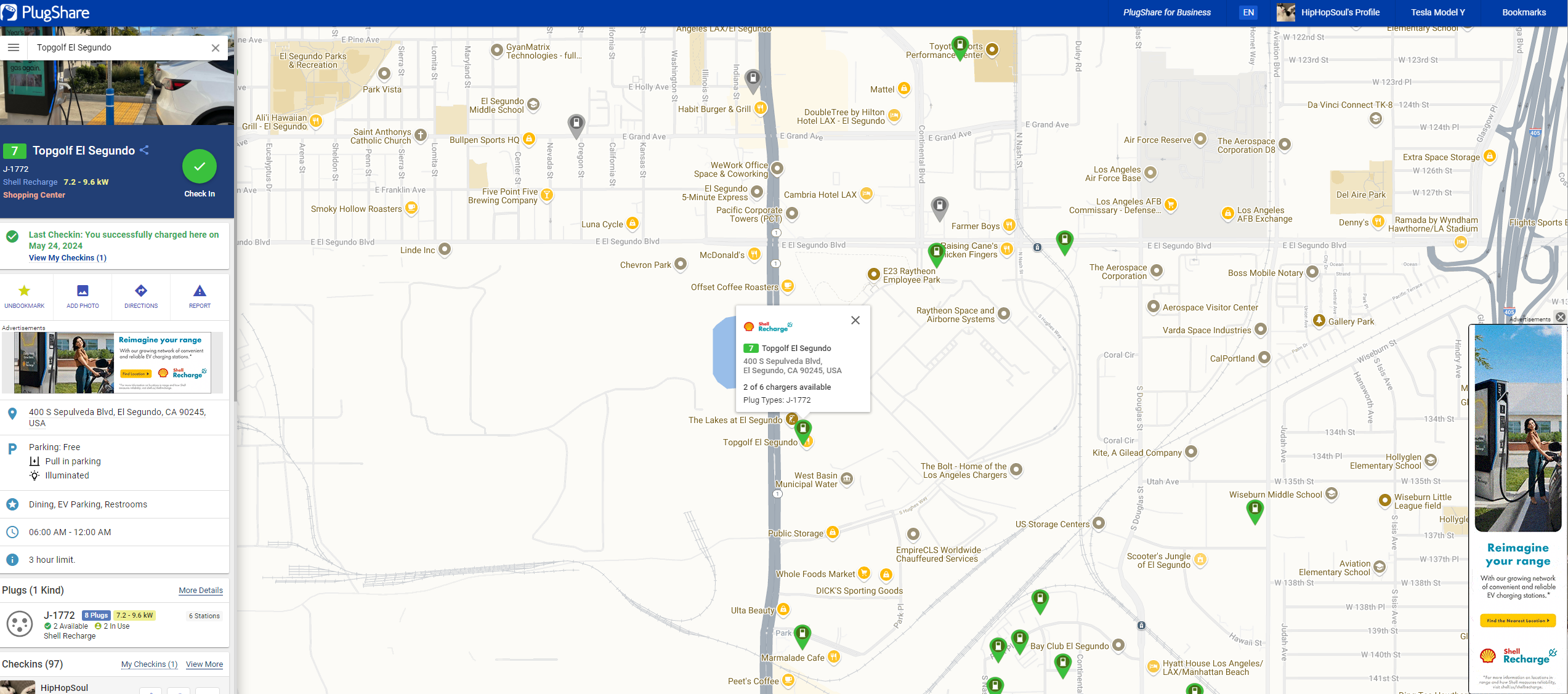The height and width of the screenshot is (694, 1568).
Task: Report an issue with this station
Action: (x=200, y=296)
